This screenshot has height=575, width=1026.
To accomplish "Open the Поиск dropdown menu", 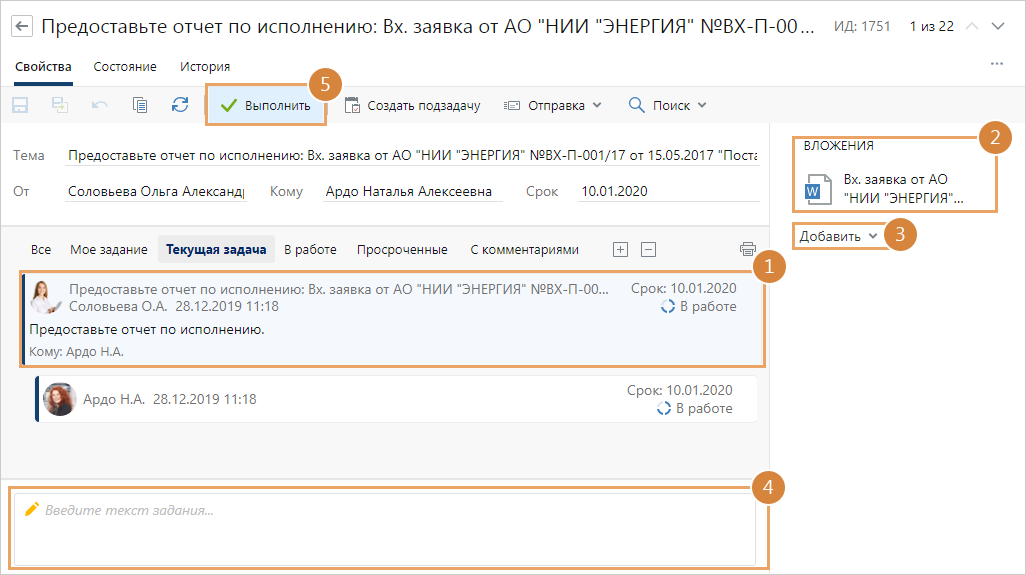I will [x=667, y=105].
